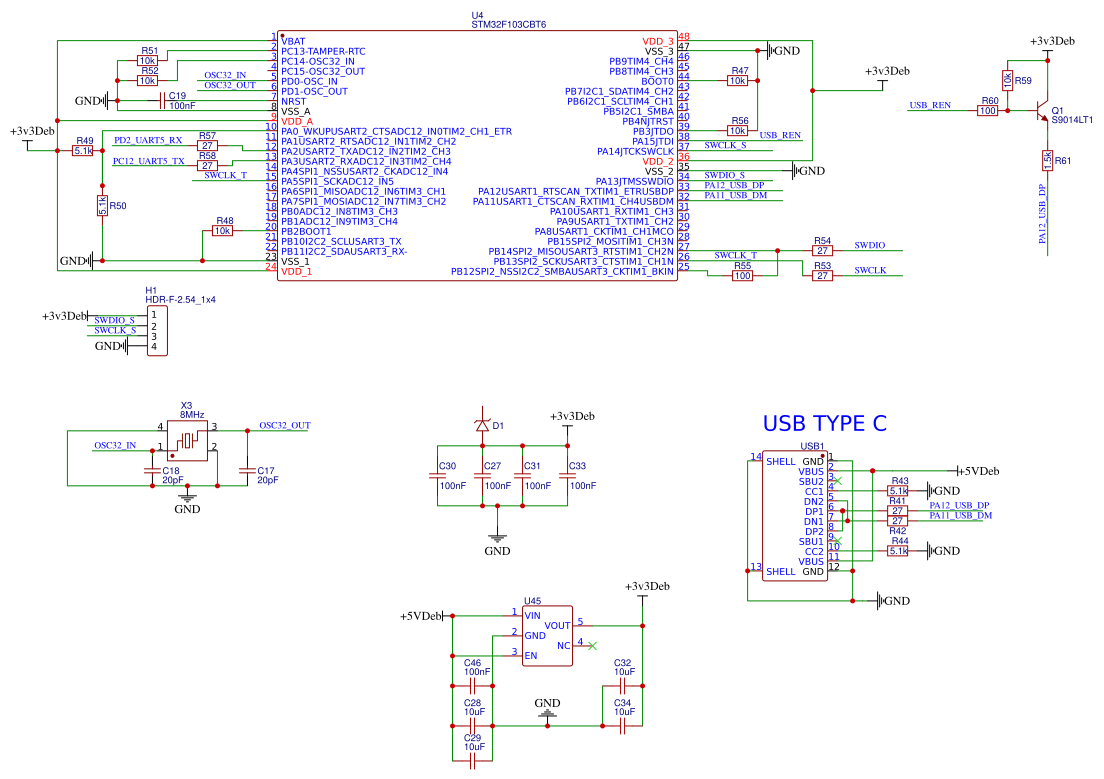The width and height of the screenshot is (1104, 779).
Task: Click the D1 diode symbol
Action: 483,425
